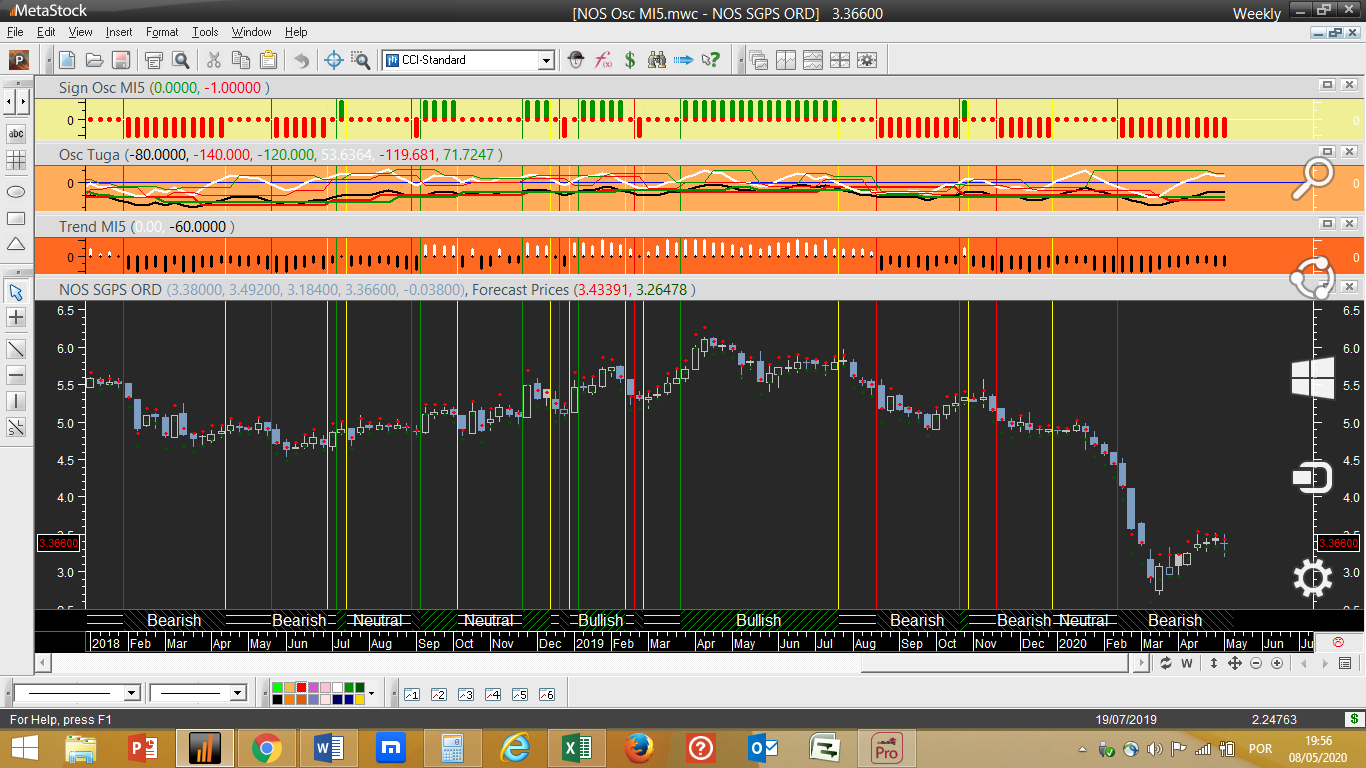Expand the color palette dropdown arrow

click(x=371, y=693)
